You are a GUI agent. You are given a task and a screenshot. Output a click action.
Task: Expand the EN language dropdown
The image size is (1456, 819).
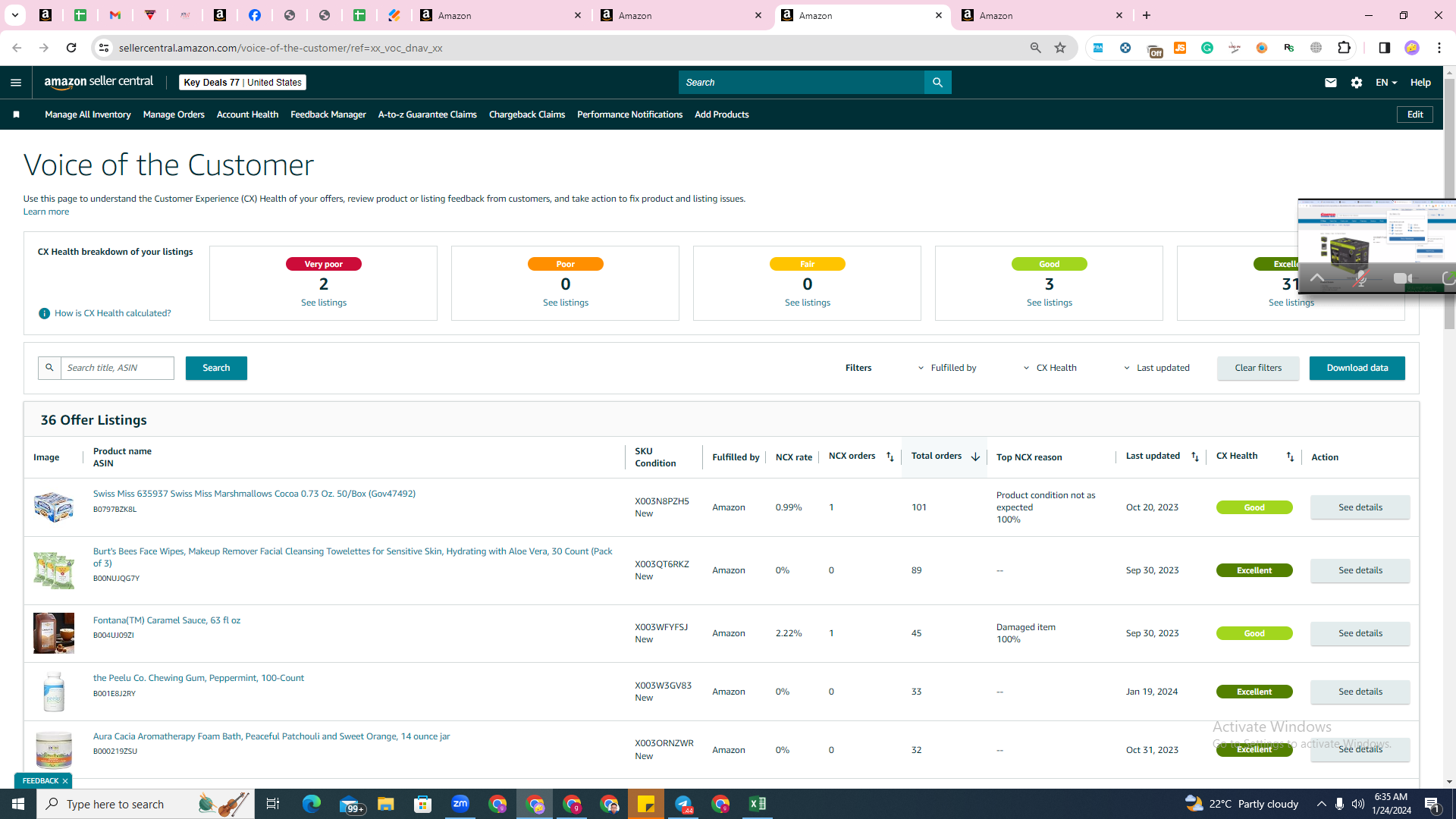(1386, 83)
